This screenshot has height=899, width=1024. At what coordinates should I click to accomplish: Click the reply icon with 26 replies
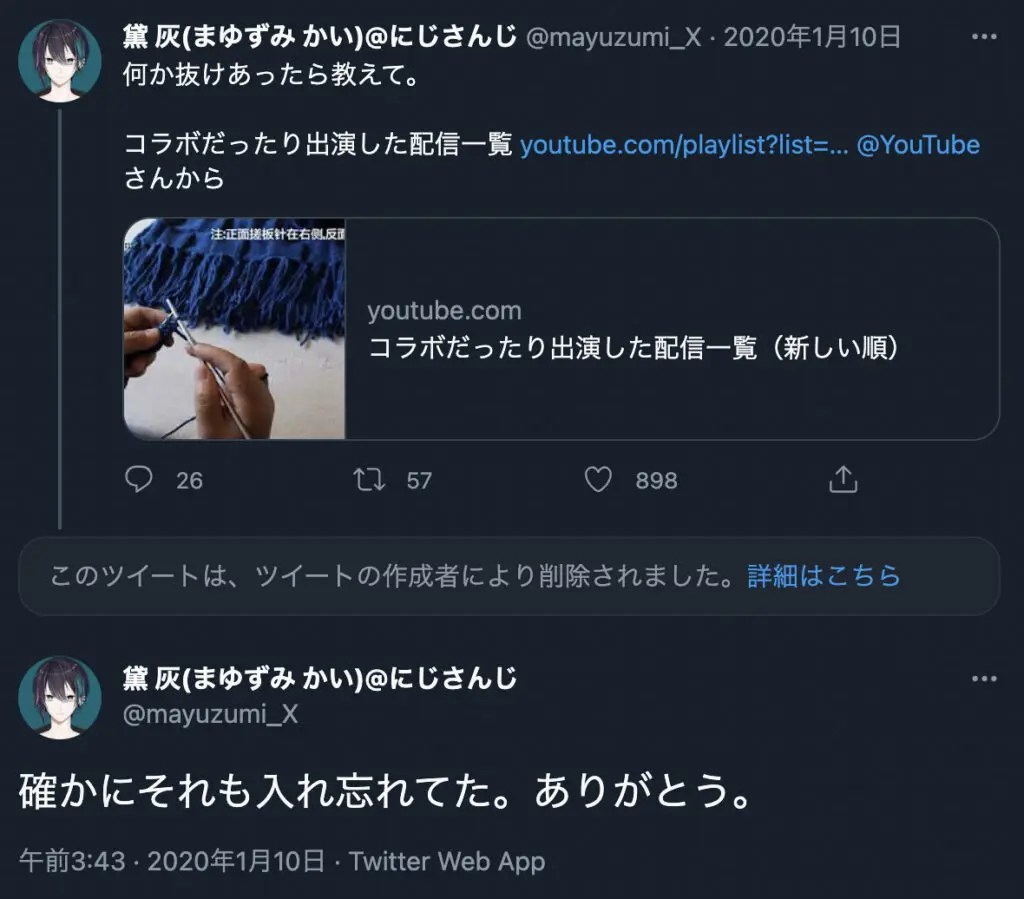click(x=138, y=480)
